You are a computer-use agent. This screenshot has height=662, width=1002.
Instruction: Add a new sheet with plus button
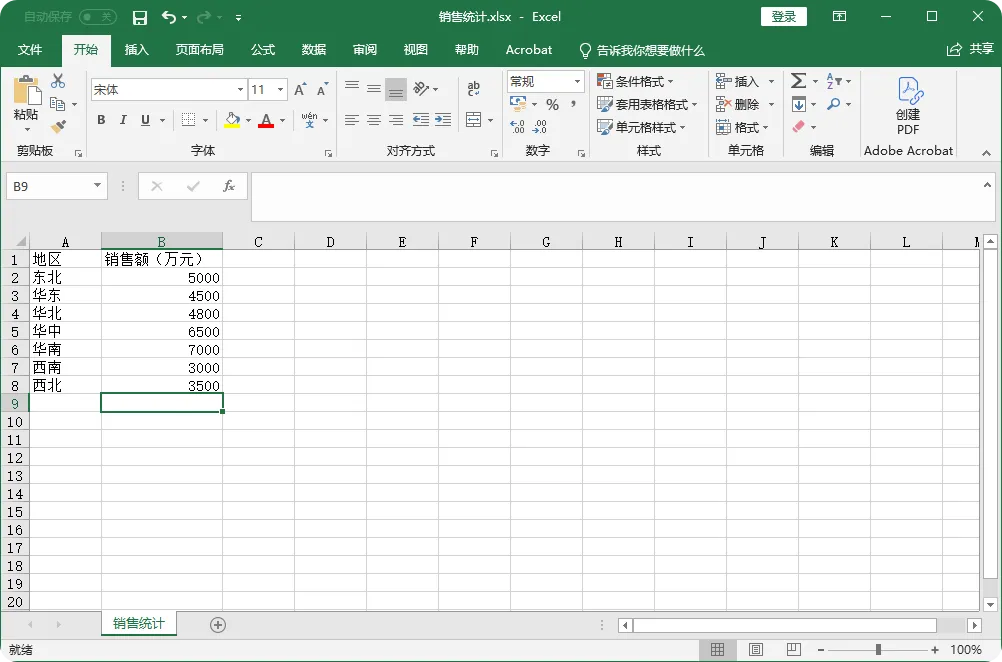tap(218, 625)
